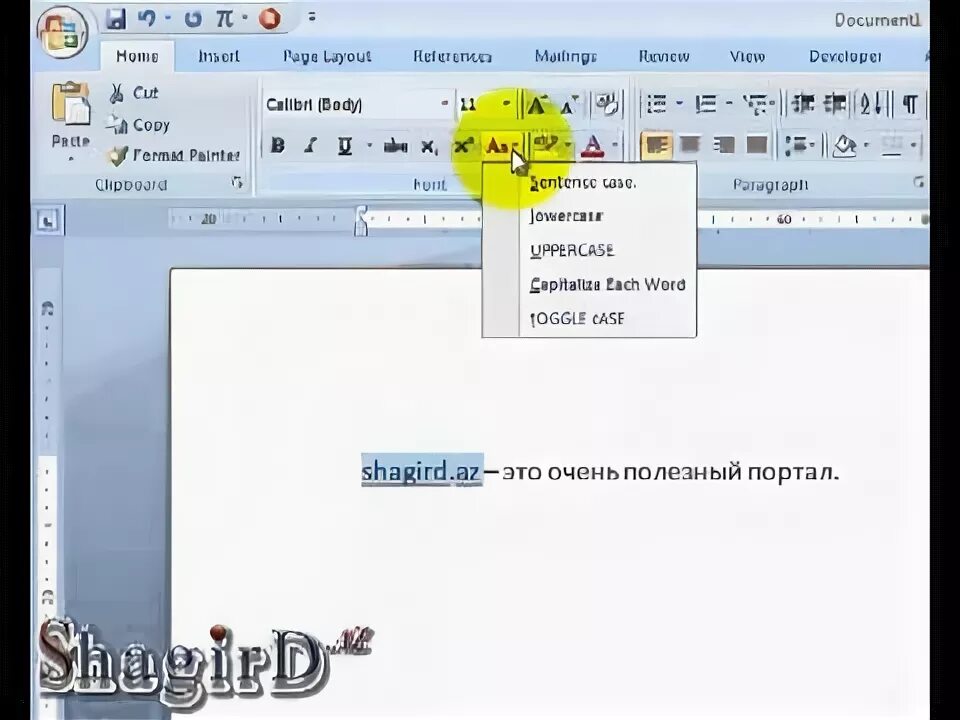Apply multilevel list
This screenshot has width=960, height=720.
click(x=758, y=105)
